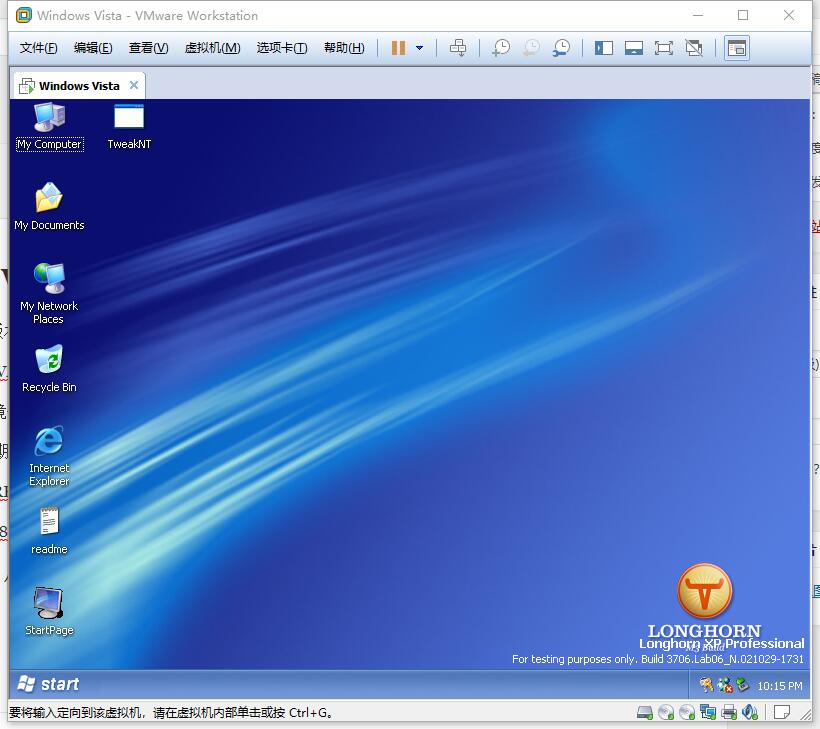The image size is (820, 729).
Task: Click the VMware Workstation title bar app icon
Action: [x=24, y=16]
